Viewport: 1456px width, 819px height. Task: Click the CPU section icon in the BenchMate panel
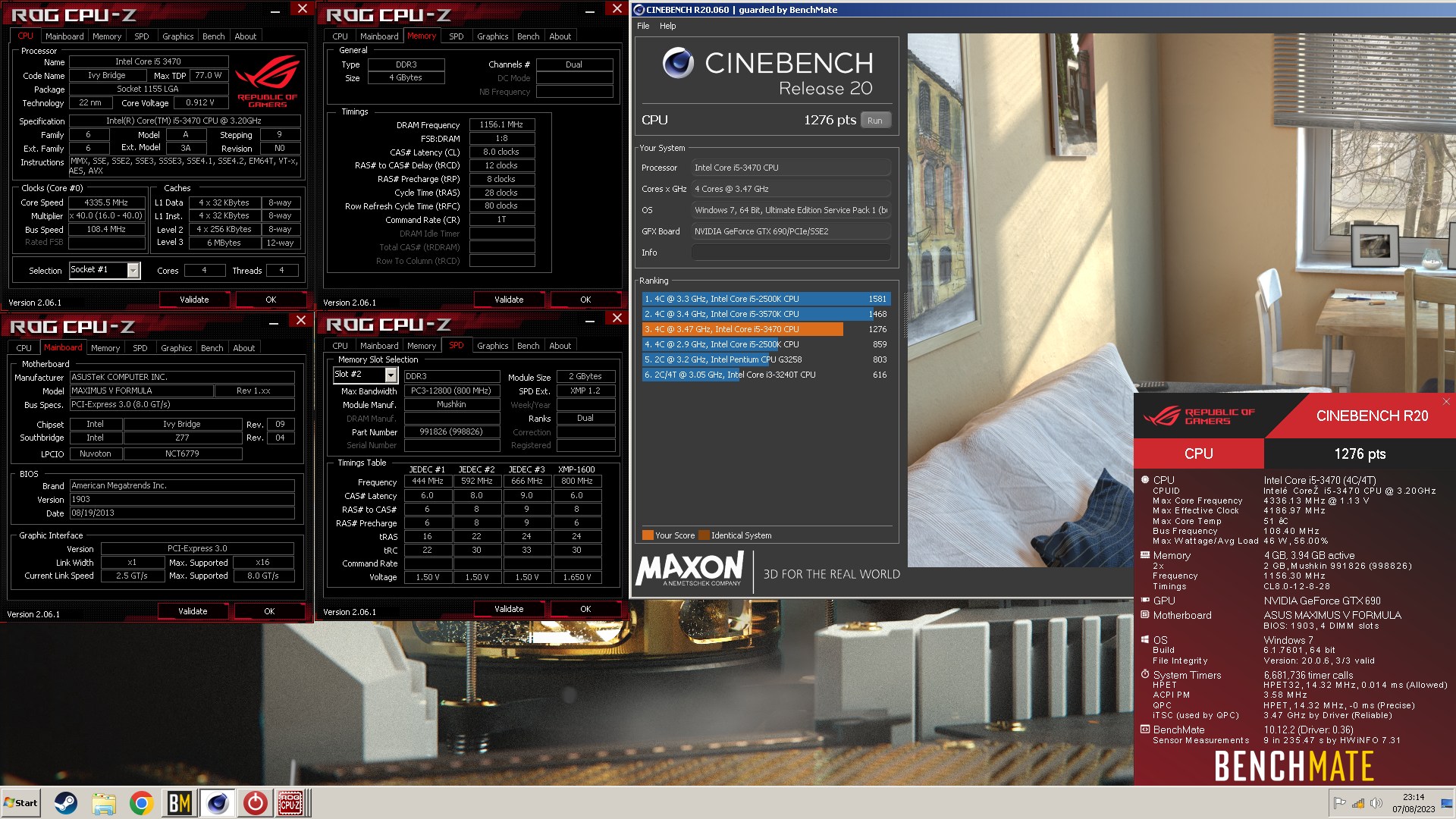coord(1145,479)
